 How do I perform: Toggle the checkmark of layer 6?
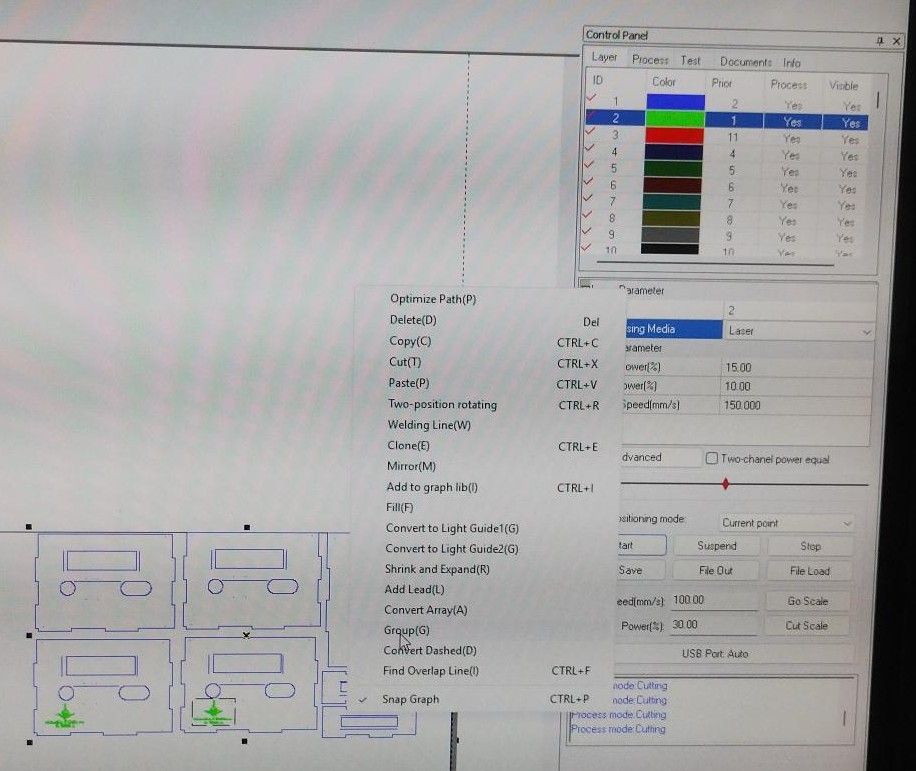(x=588, y=181)
